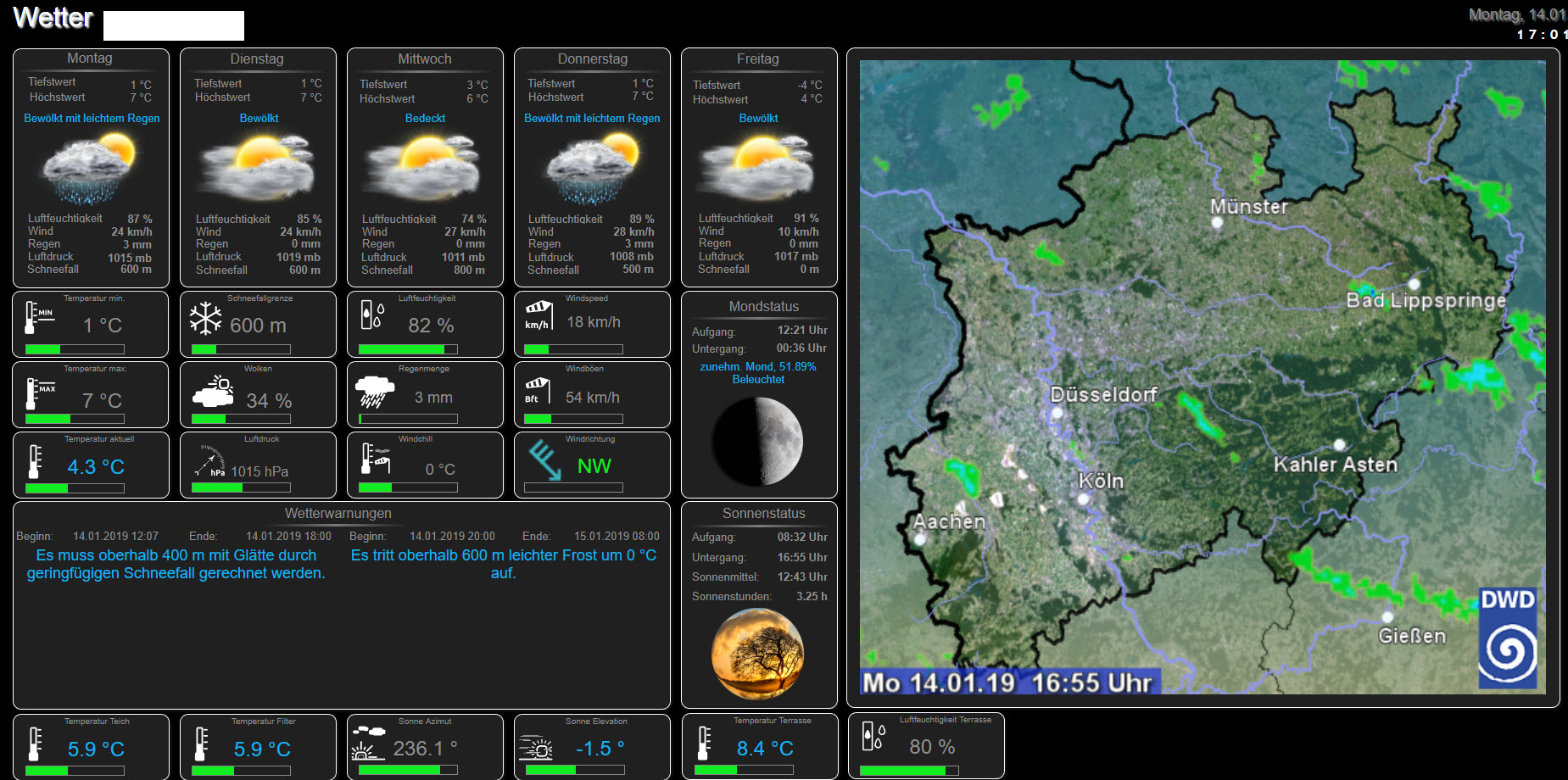Viewport: 1568px width, 780px height.
Task: Click the 1015 hPa pressure value
Action: pyautogui.click(x=259, y=471)
